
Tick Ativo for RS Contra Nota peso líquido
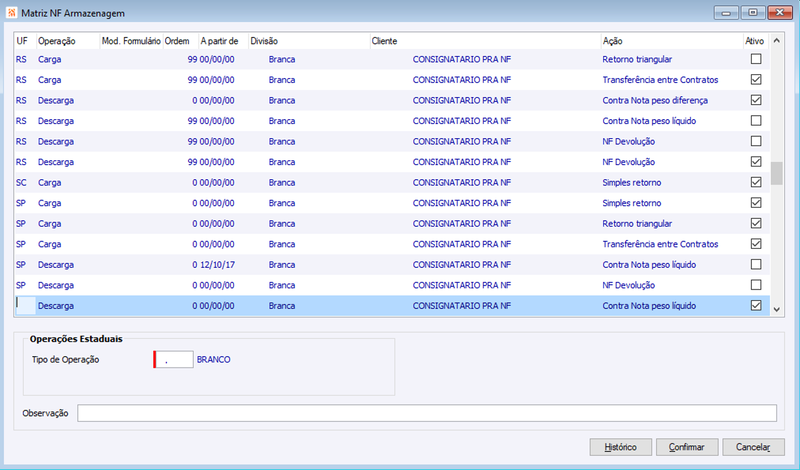(756, 120)
